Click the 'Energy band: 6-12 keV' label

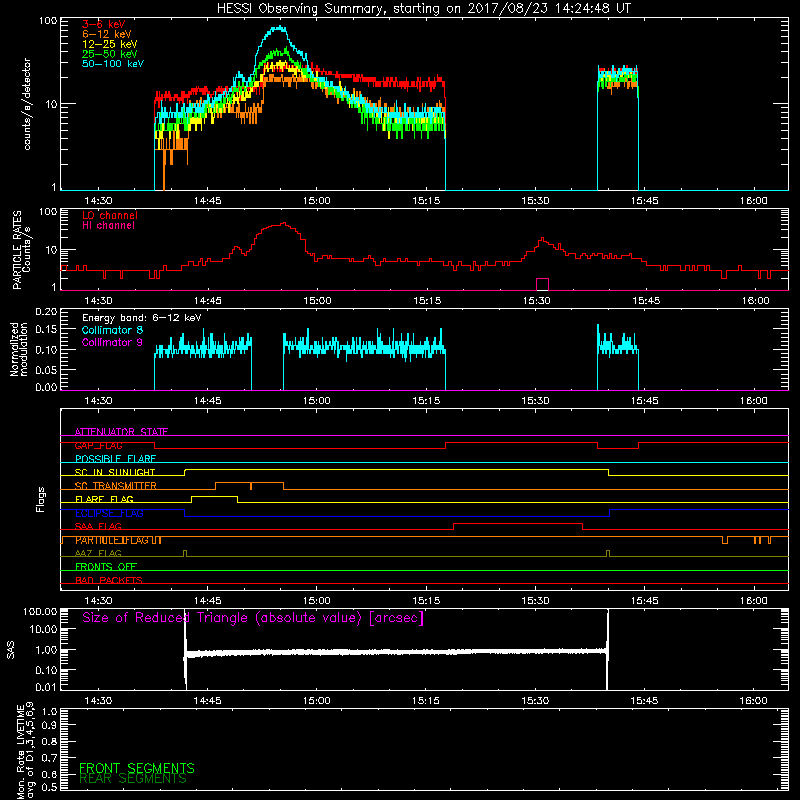(142, 318)
